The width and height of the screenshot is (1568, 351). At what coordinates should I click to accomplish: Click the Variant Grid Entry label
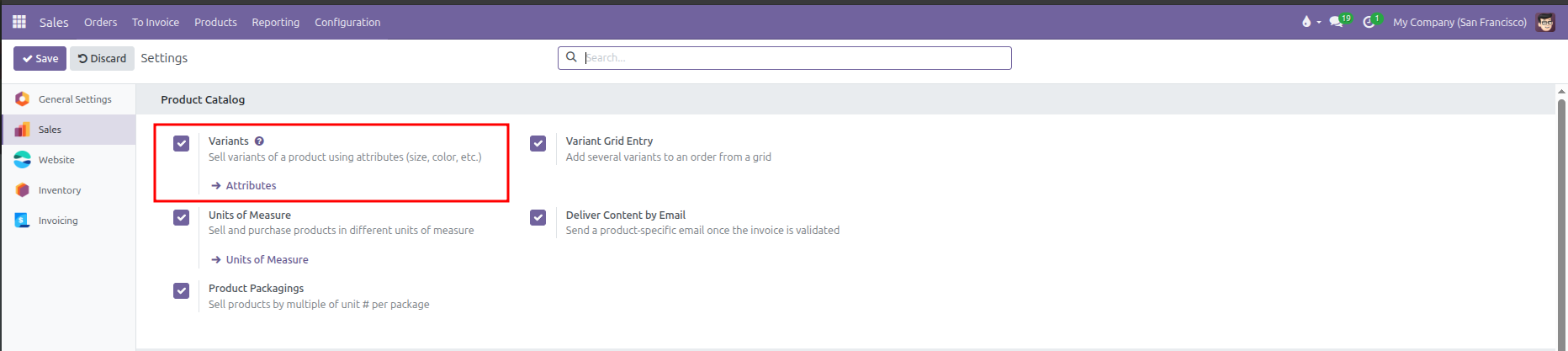[609, 141]
